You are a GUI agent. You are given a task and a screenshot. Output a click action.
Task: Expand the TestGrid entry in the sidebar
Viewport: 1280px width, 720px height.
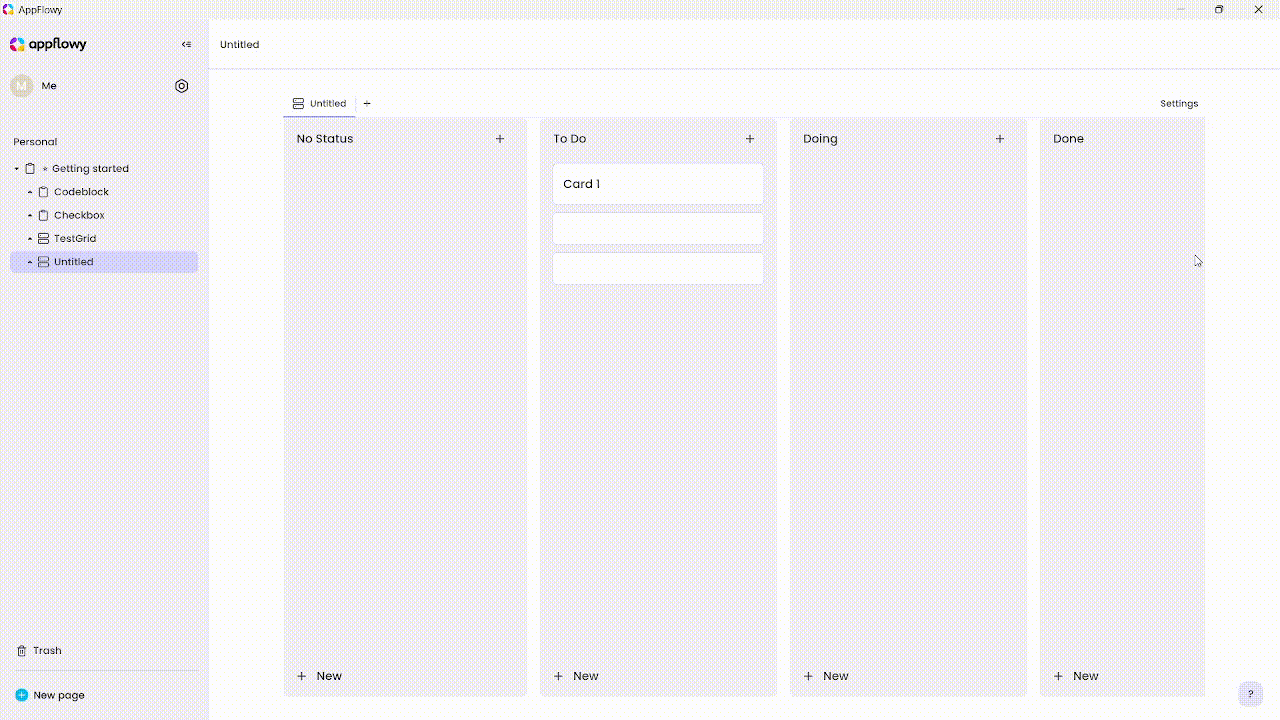29,238
